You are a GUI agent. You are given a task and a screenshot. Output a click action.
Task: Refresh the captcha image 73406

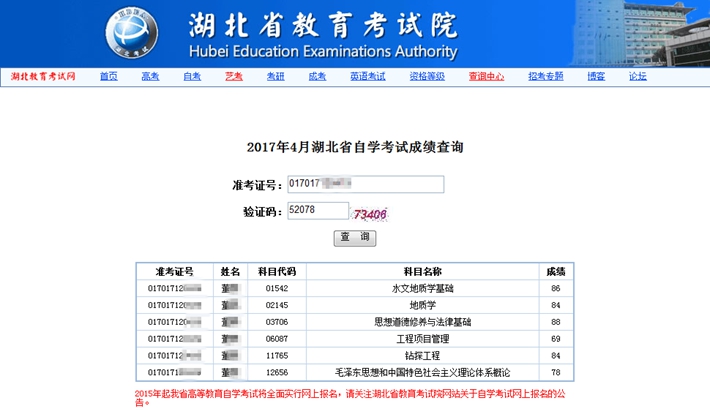tap(370, 213)
